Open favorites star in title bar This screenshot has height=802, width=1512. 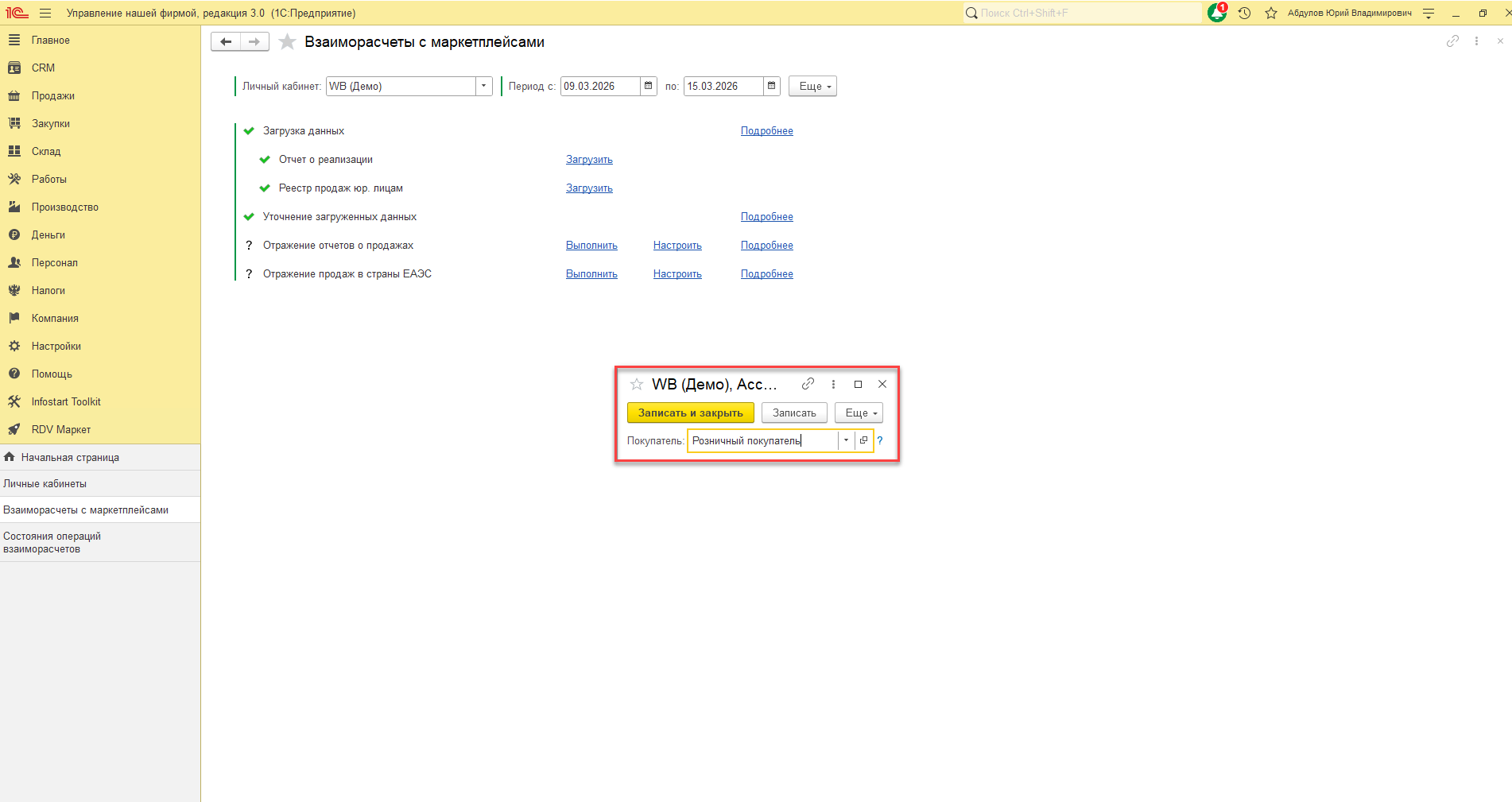tap(1271, 13)
